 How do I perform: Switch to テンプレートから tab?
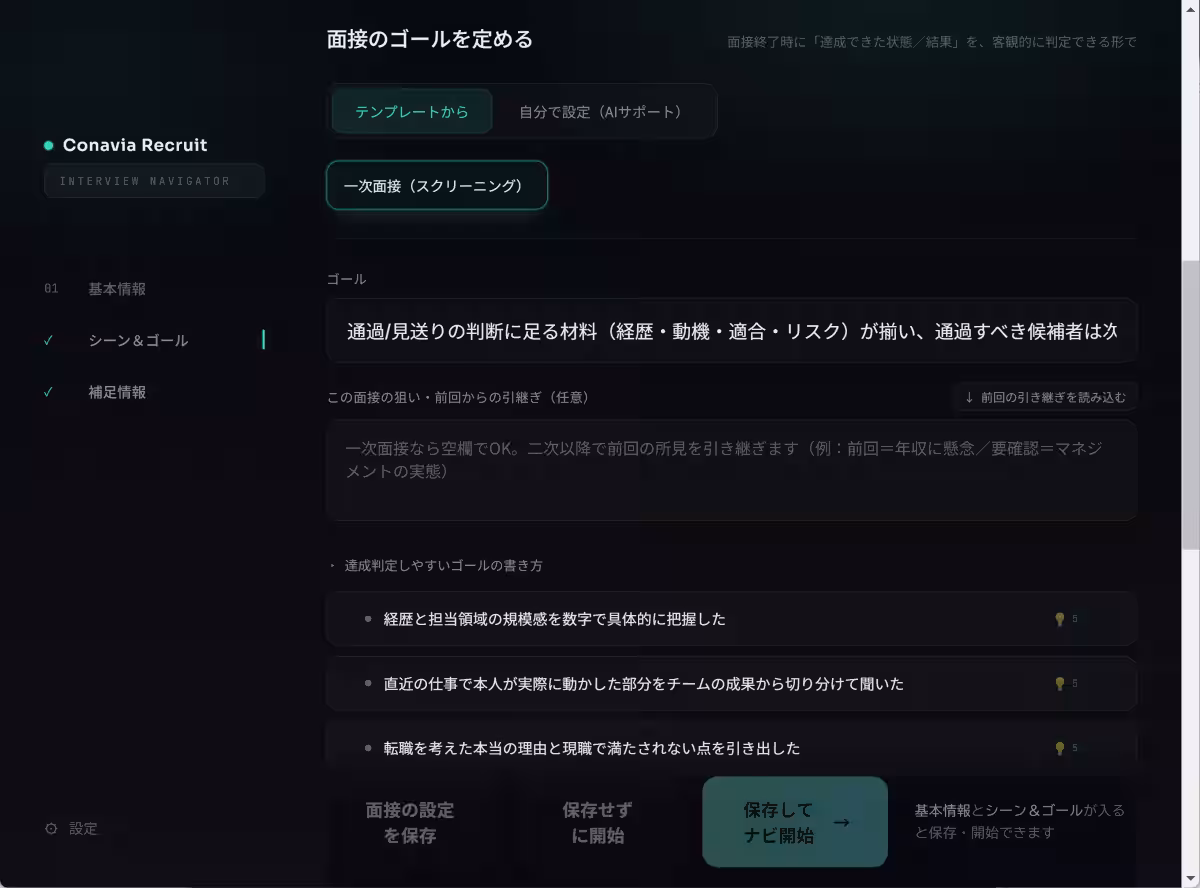click(412, 111)
